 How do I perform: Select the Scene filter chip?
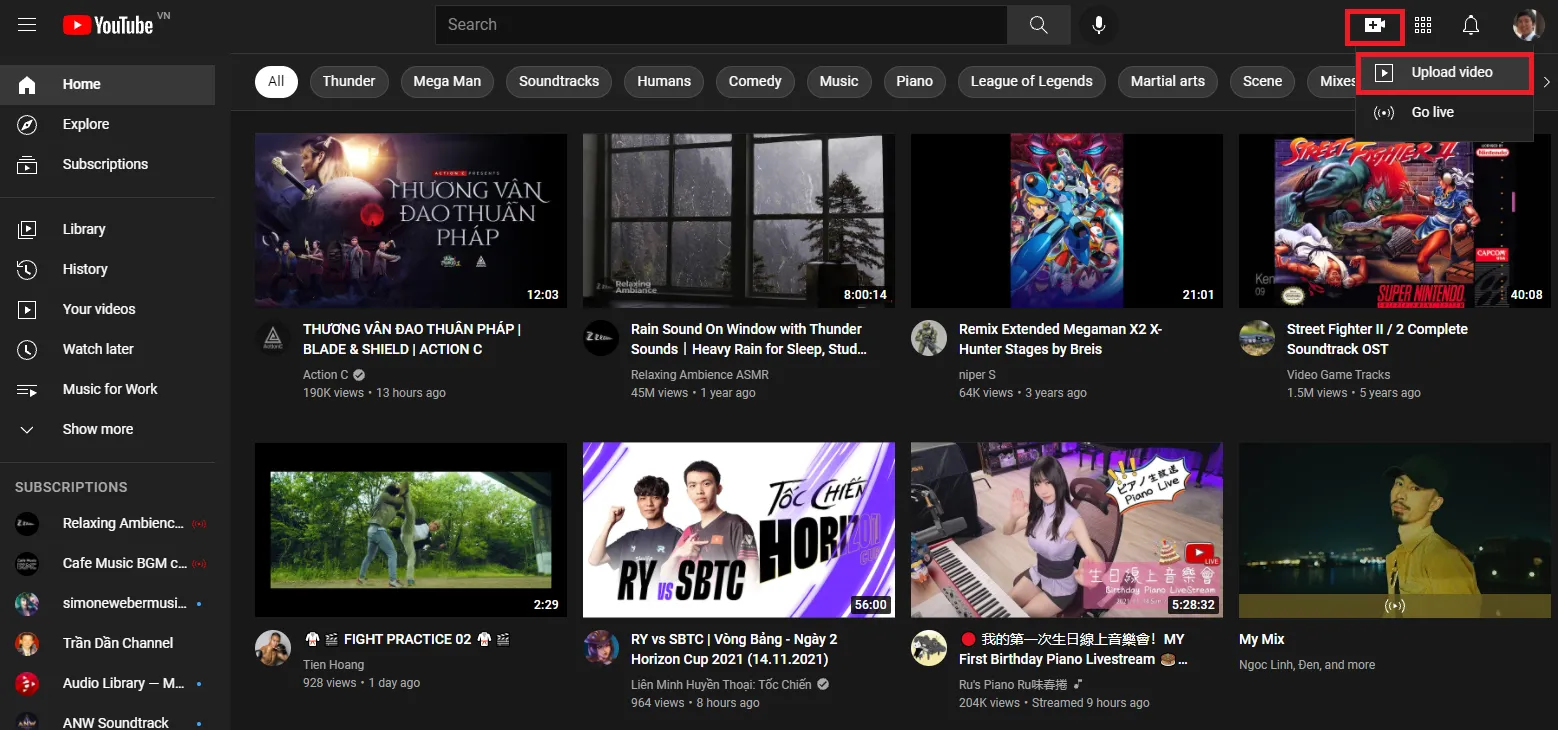[1262, 82]
